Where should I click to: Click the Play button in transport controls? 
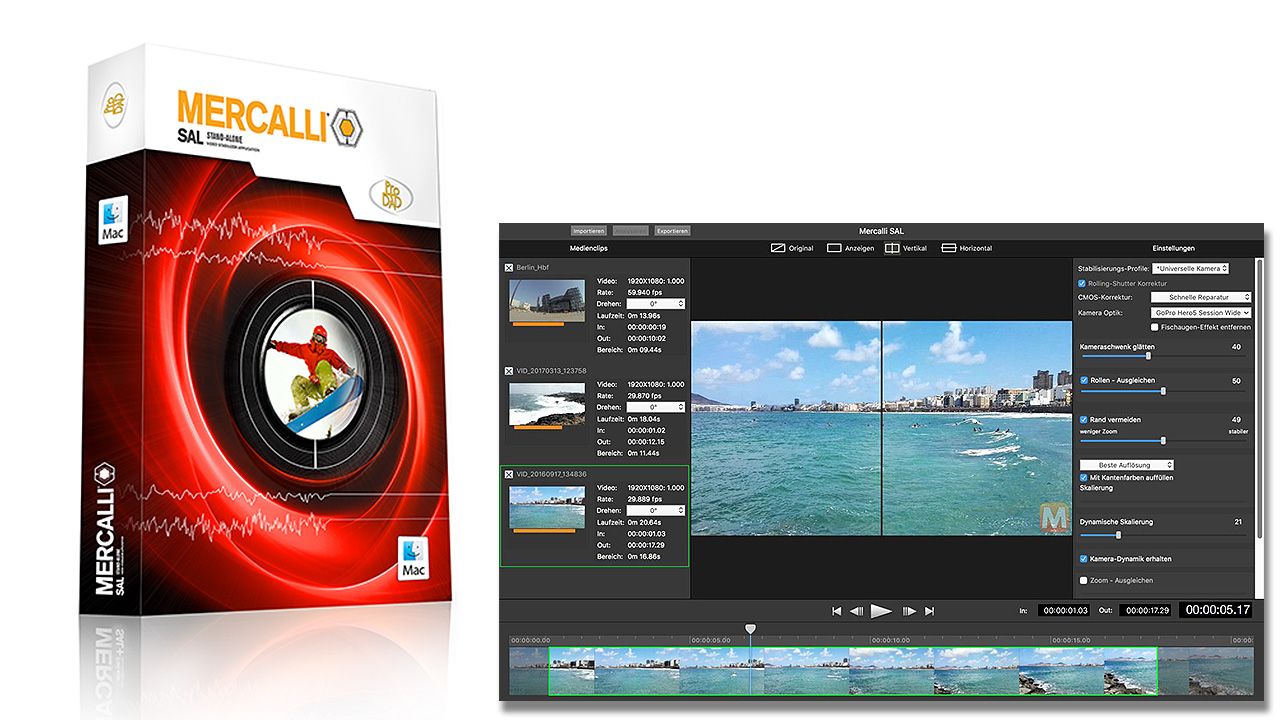point(881,611)
